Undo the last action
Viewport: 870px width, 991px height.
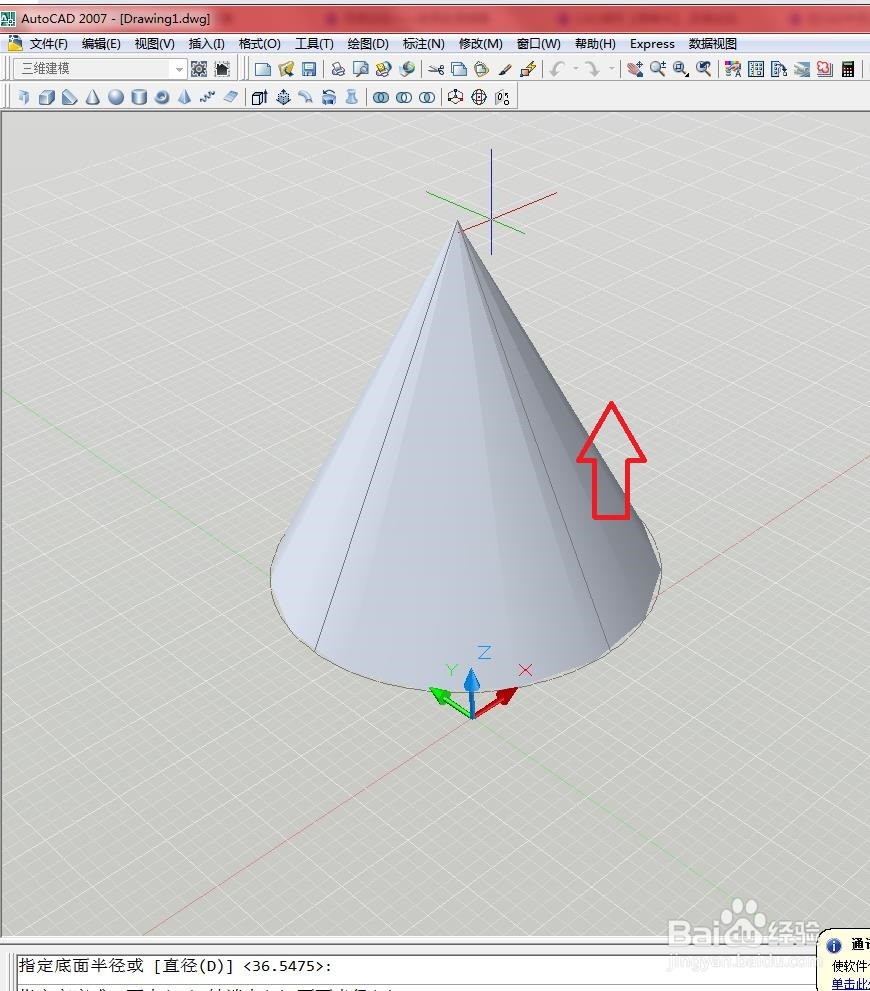click(557, 69)
